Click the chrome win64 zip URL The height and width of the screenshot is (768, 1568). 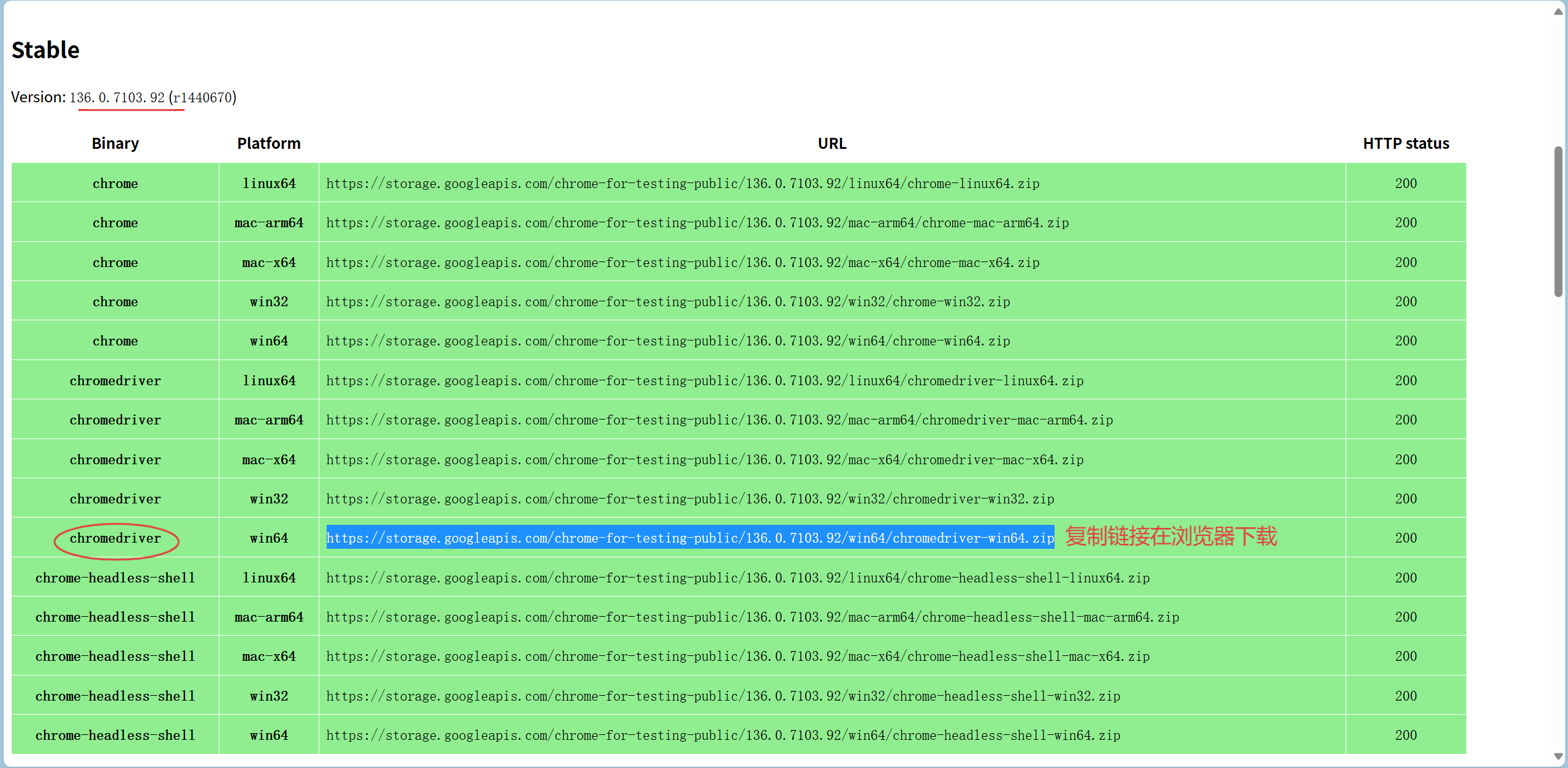[667, 341]
